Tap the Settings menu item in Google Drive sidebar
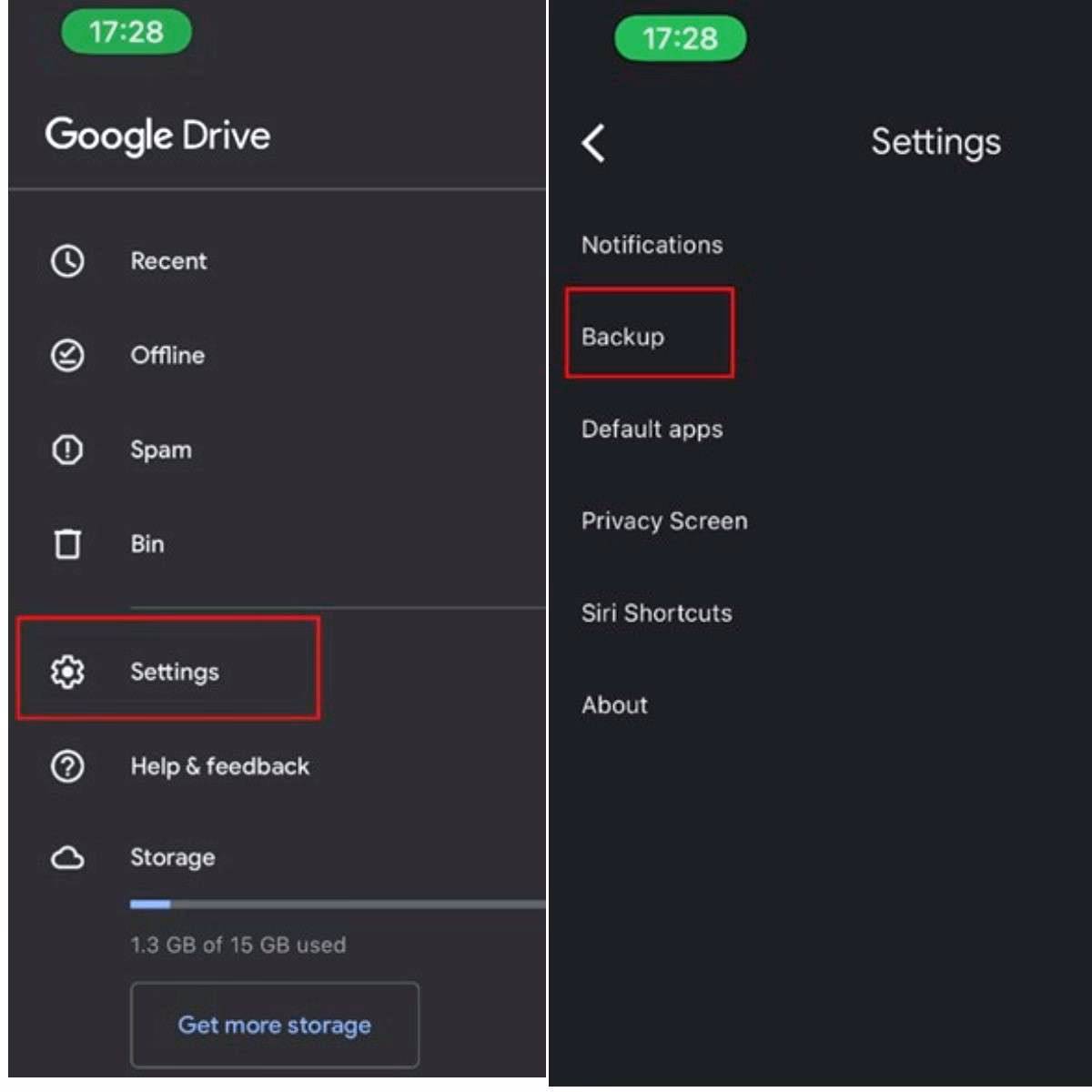 [x=174, y=672]
